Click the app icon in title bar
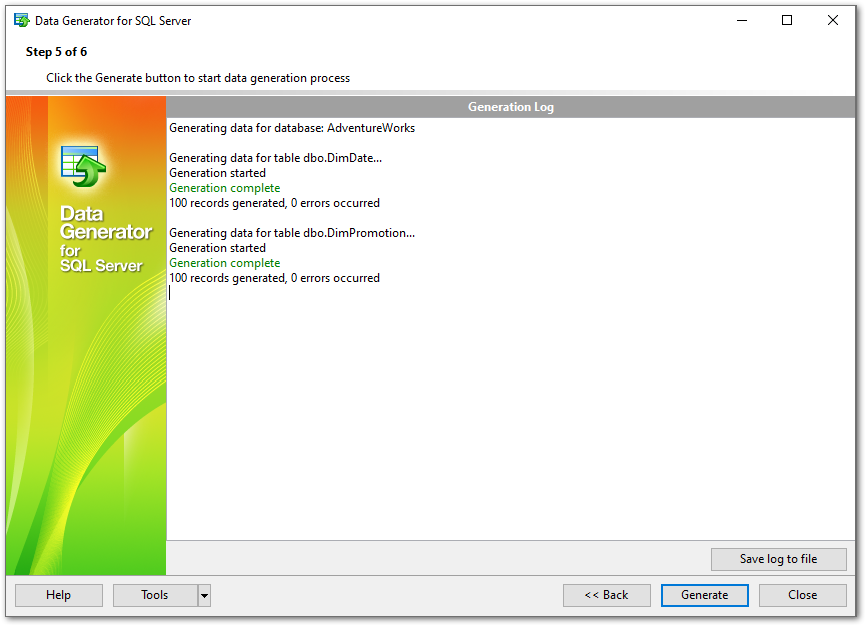Screen dimensions: 866x626 22,21
